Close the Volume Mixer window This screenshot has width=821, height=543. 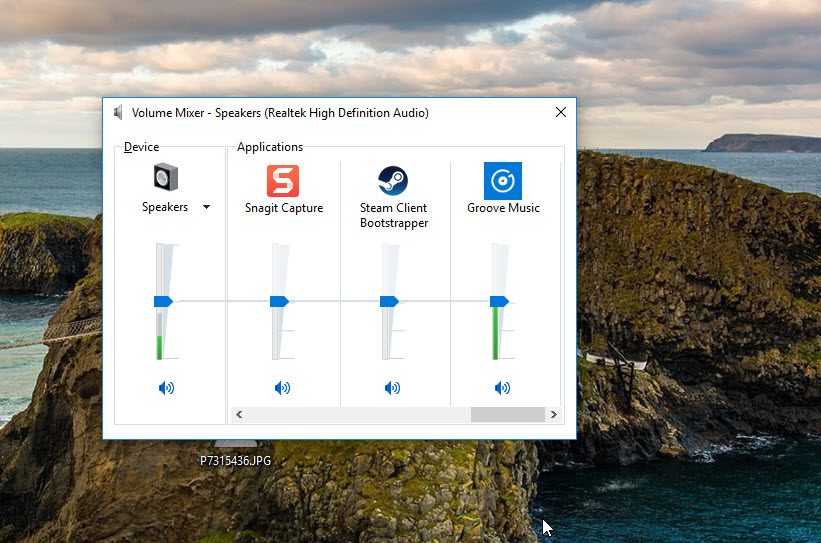pos(561,112)
